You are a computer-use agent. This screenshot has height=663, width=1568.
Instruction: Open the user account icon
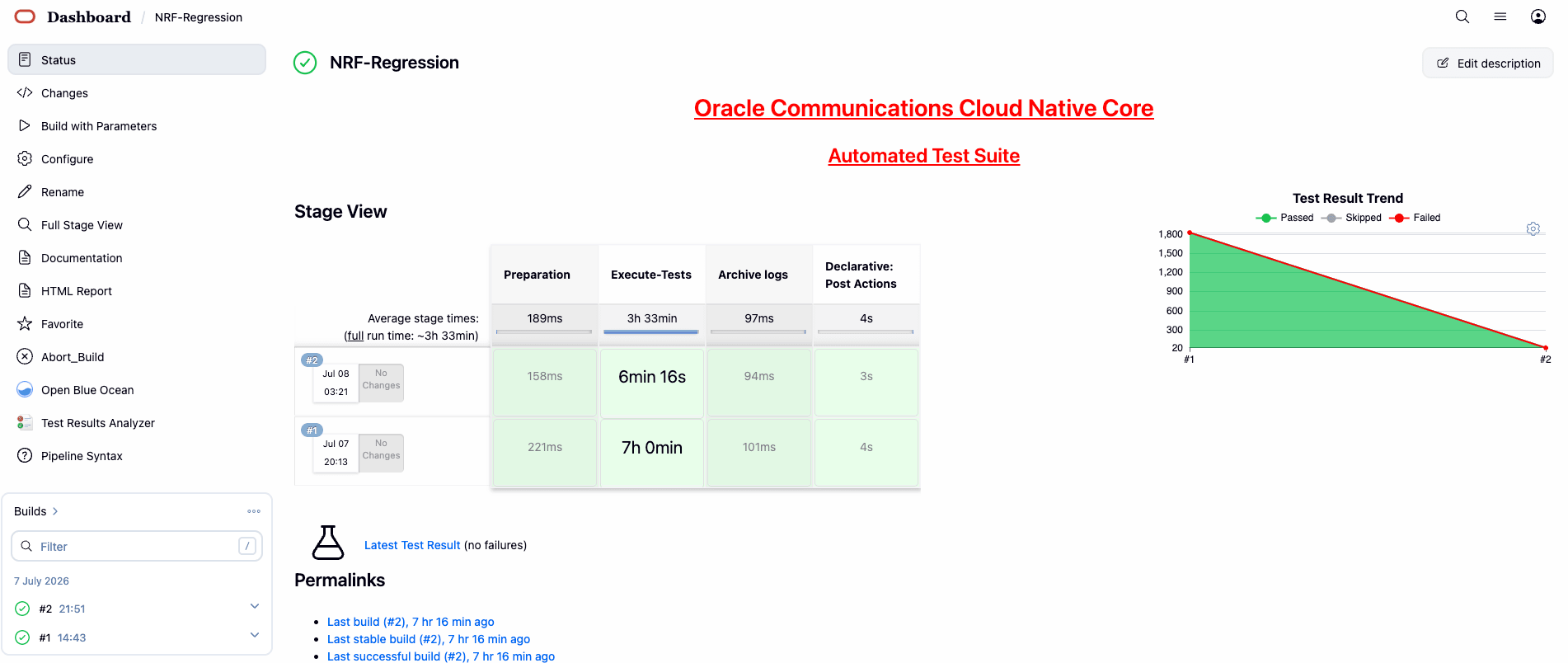[x=1538, y=16]
